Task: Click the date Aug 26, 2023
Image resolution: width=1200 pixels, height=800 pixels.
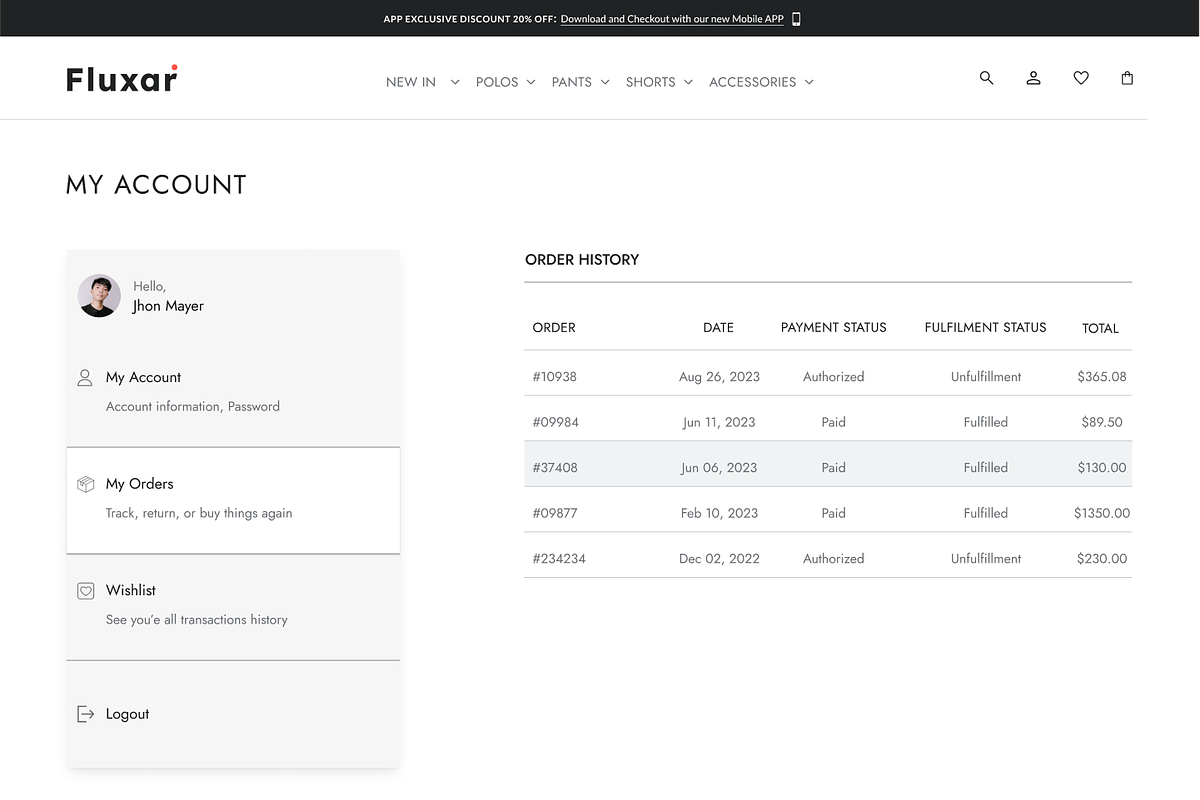Action: click(719, 377)
